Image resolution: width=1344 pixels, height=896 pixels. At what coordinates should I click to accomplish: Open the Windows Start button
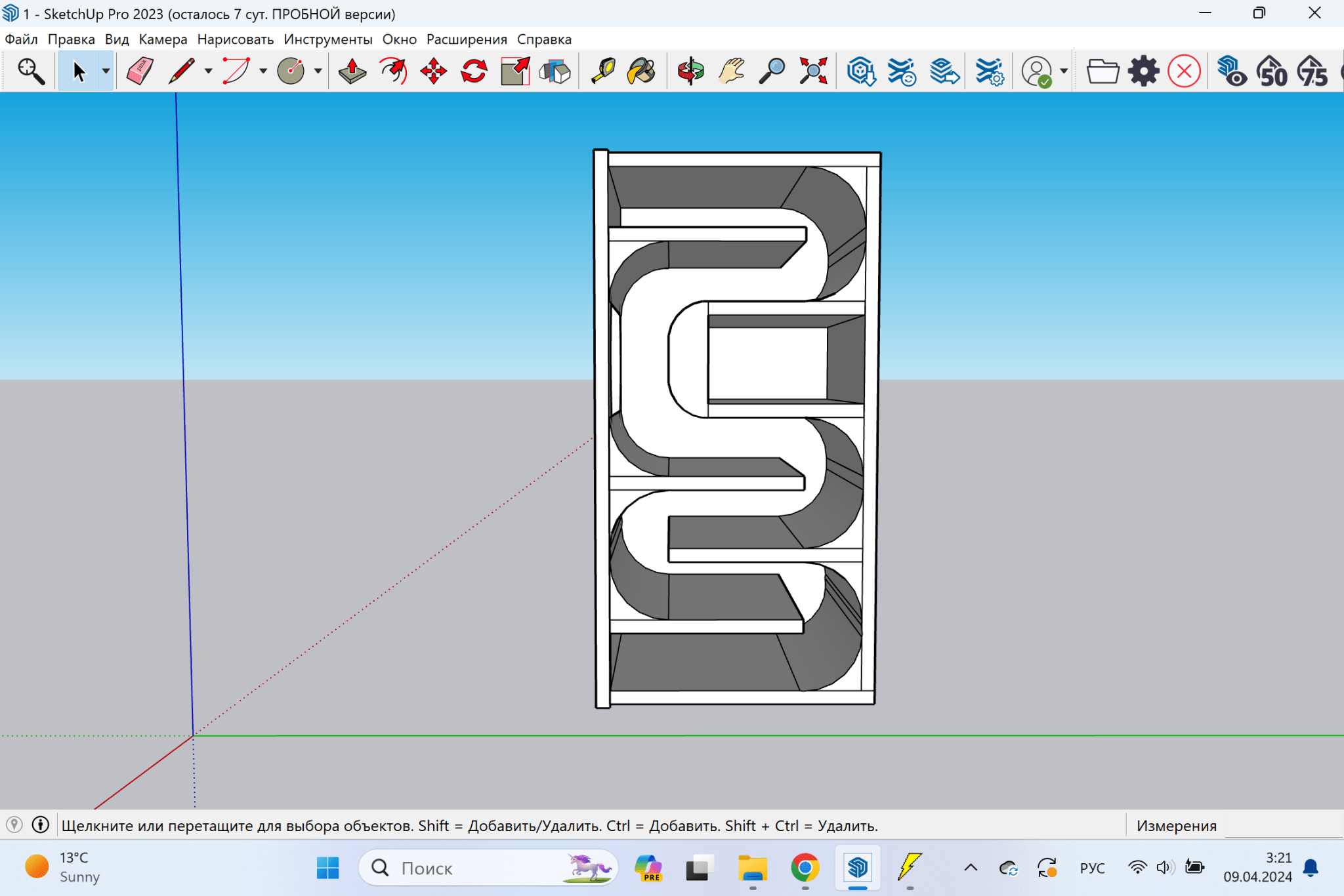(327, 868)
